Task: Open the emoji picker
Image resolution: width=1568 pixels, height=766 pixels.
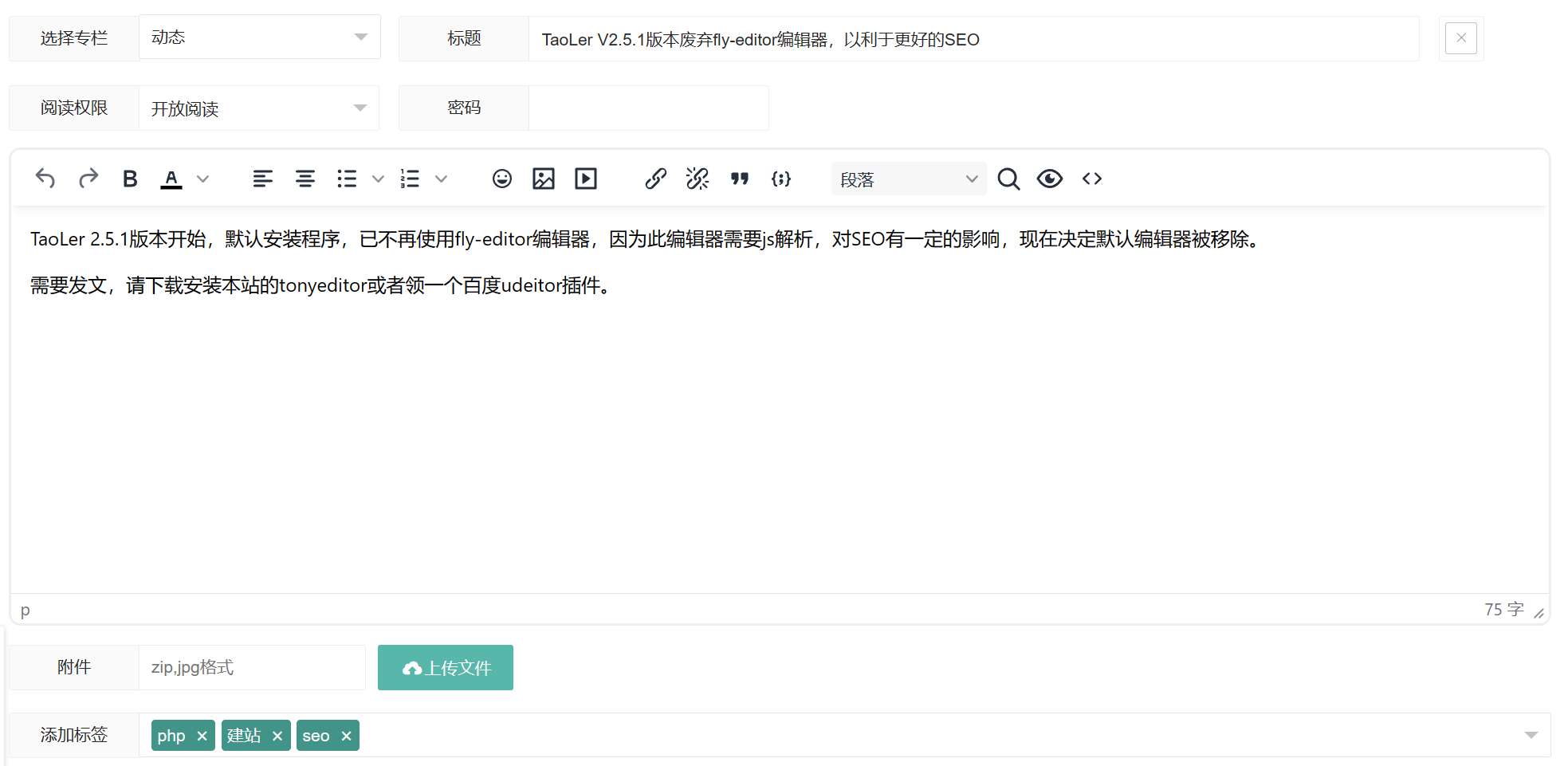Action: (501, 179)
